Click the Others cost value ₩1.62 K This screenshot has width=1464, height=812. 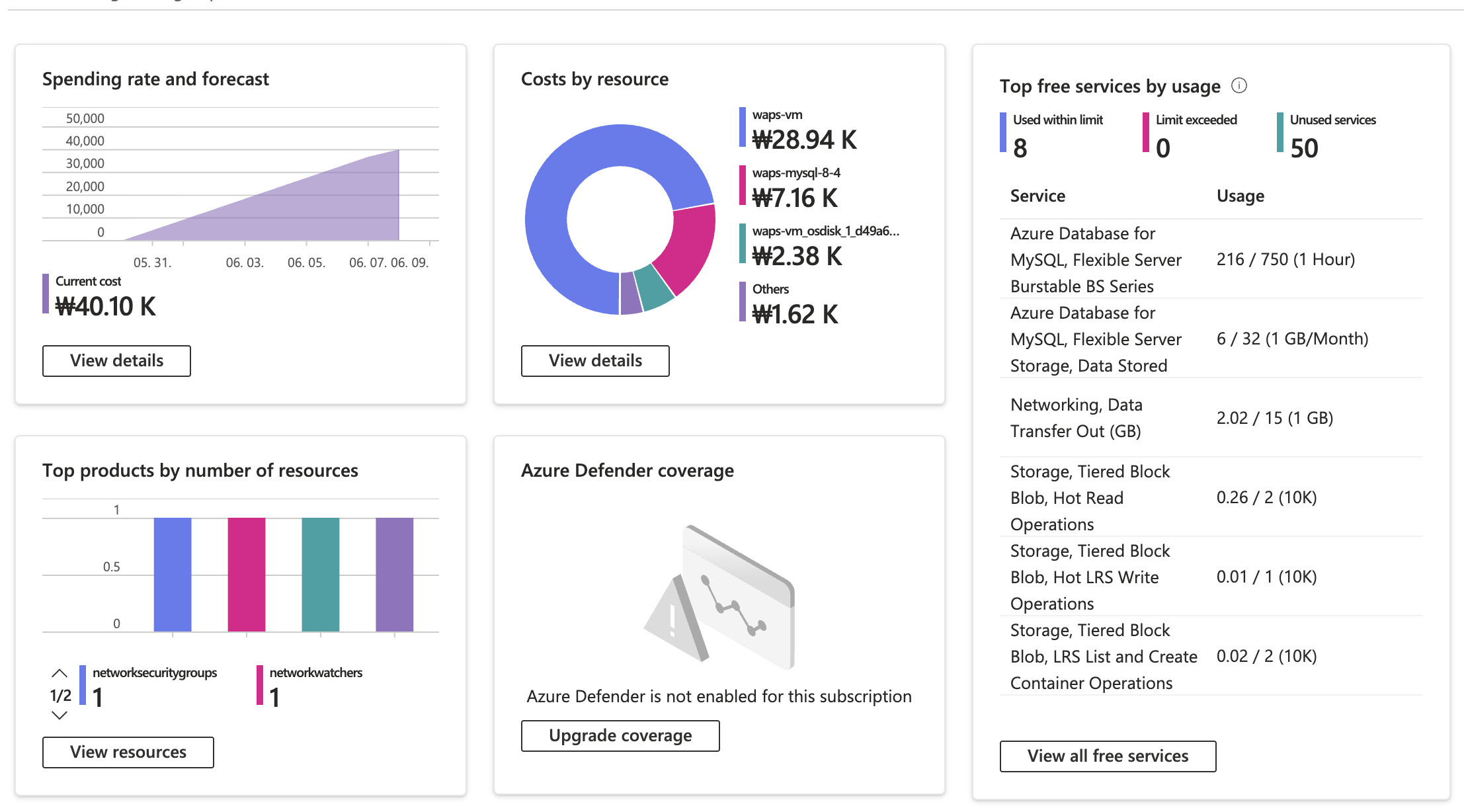click(x=795, y=314)
